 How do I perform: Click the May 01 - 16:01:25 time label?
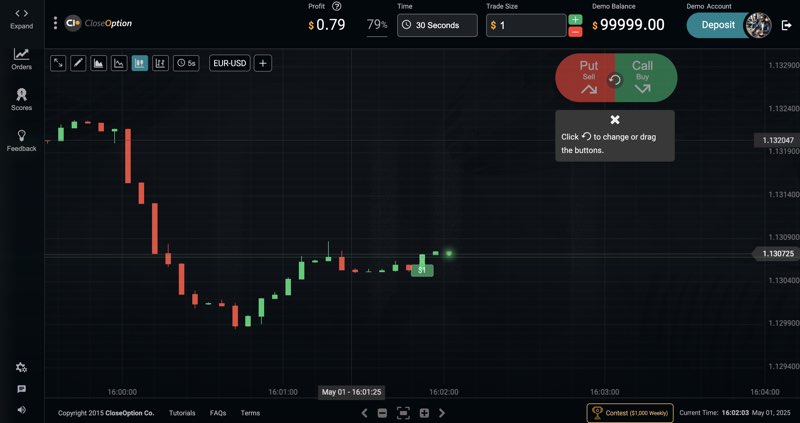352,392
